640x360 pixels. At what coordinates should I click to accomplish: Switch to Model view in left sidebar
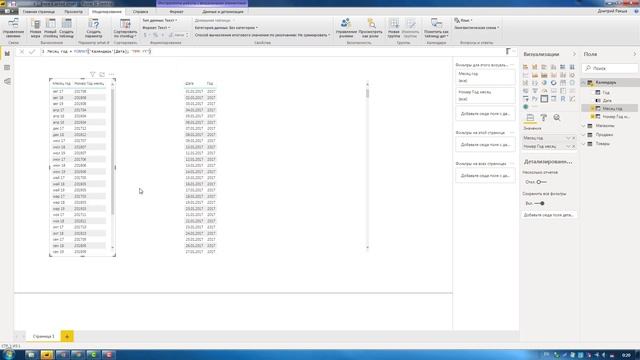[x=7, y=82]
